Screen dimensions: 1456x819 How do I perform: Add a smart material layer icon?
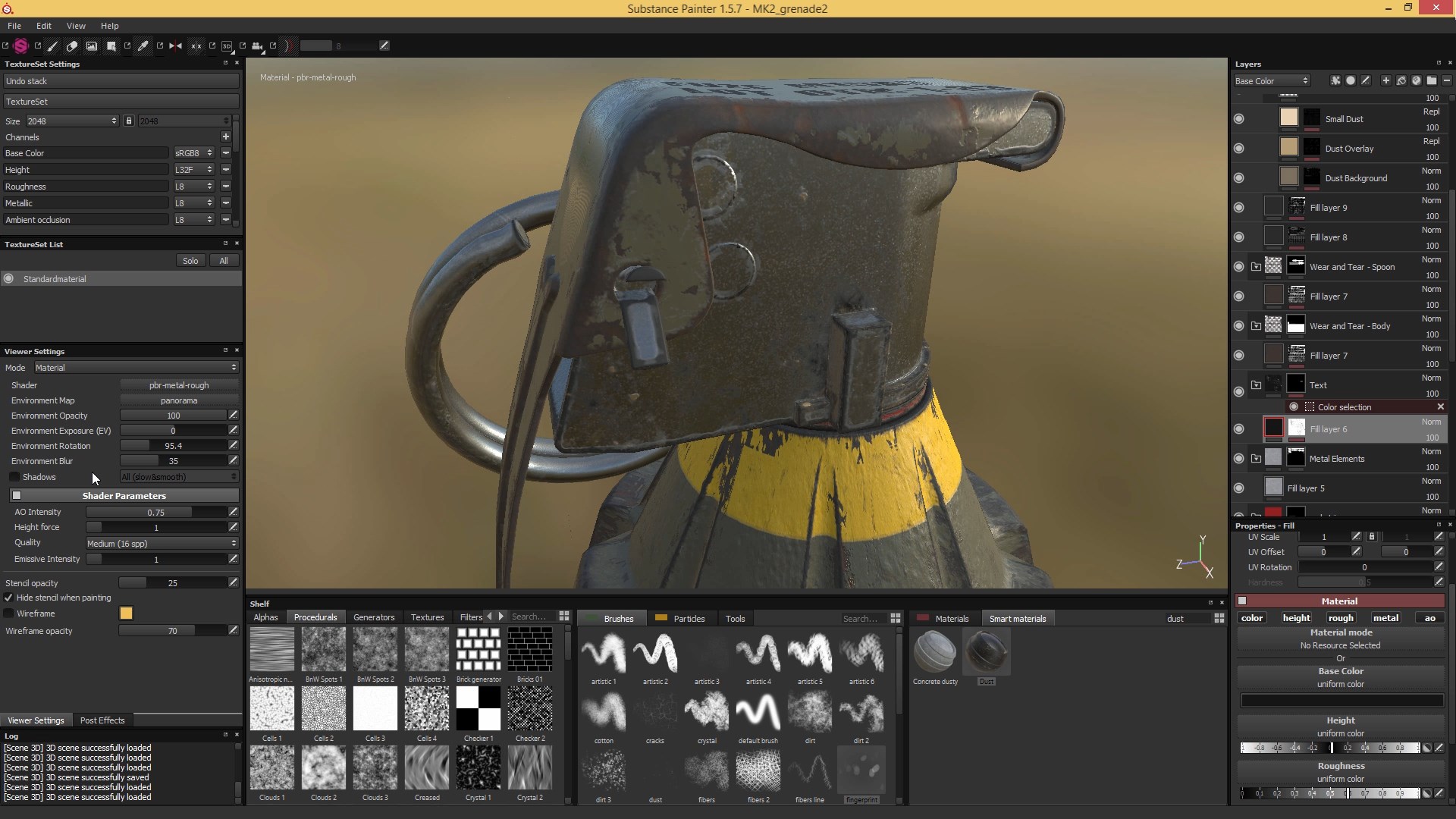1417,80
